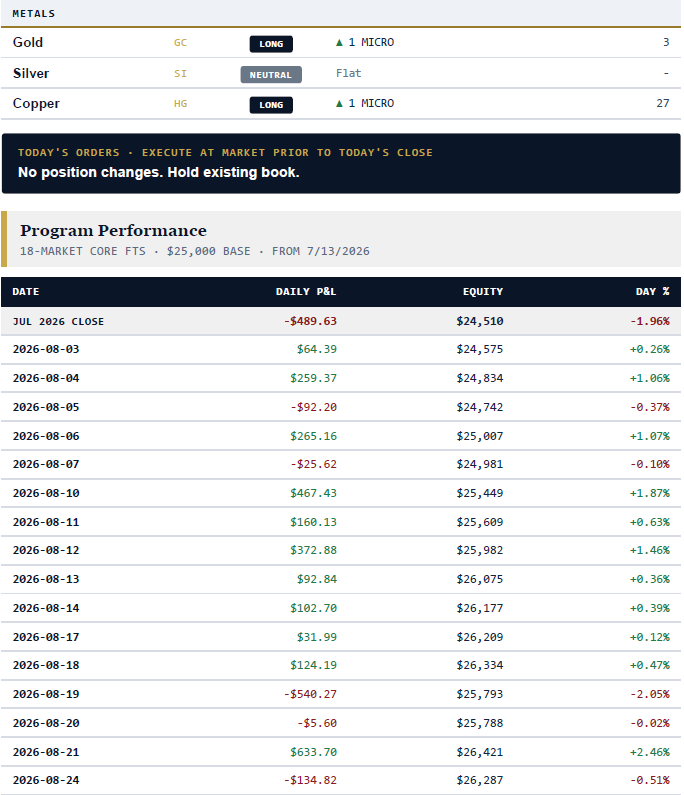Screen dimensions: 684x795
Task: Click the '18-MARKET CORE FTS' subtitle line
Action: (x=195, y=251)
